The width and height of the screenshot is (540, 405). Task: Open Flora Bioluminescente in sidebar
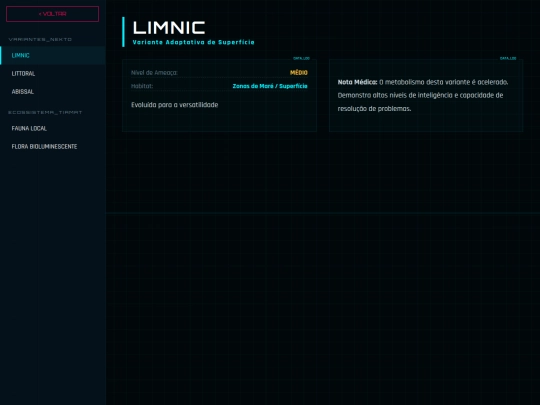click(x=53, y=147)
